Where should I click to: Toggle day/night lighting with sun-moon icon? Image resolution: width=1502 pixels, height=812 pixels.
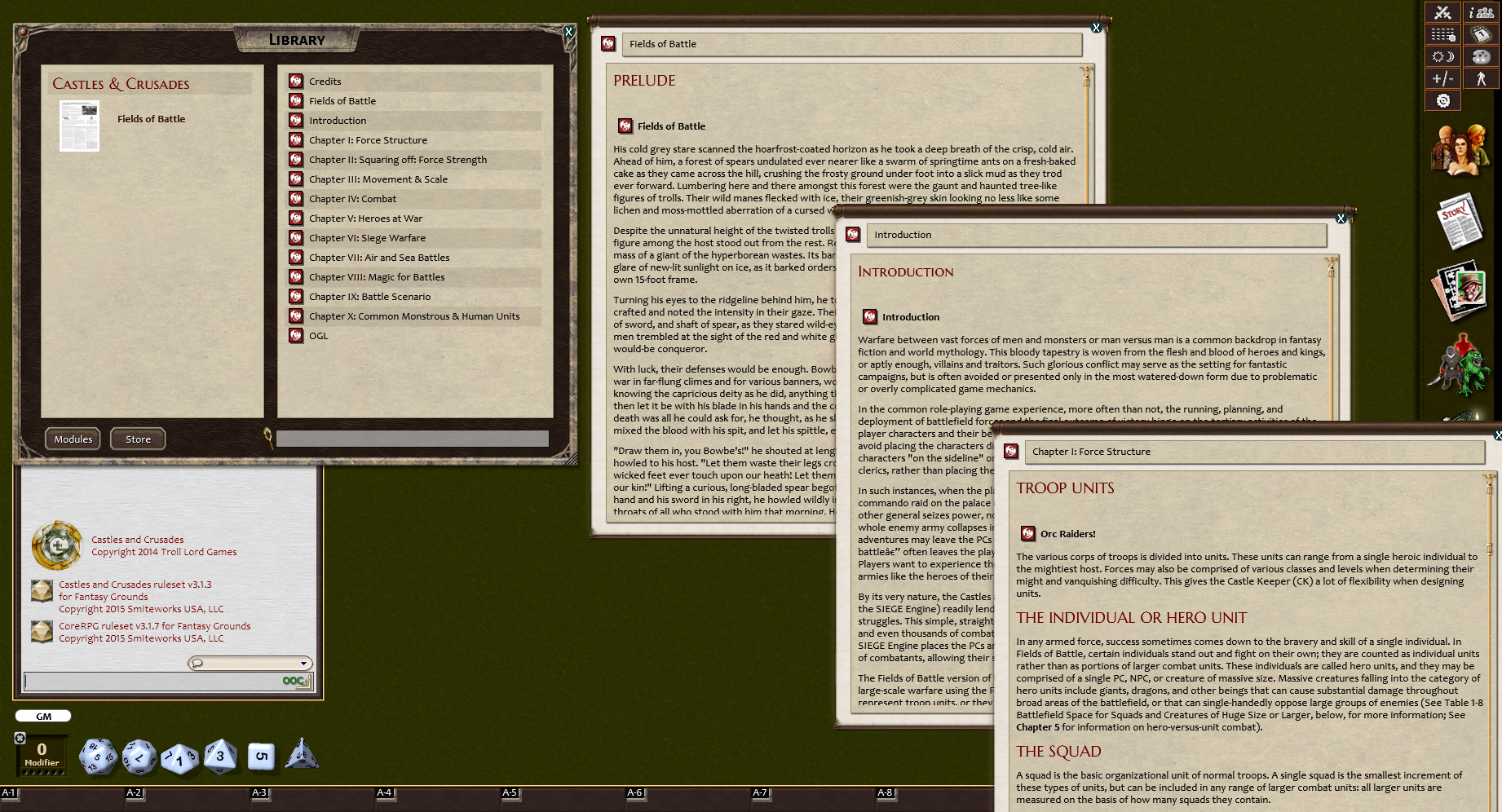(1443, 56)
